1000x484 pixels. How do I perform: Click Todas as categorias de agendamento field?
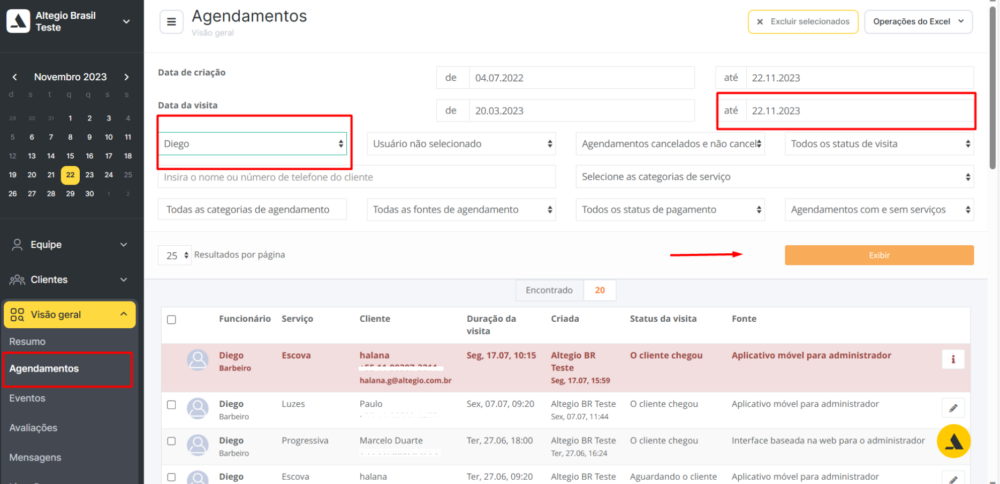pos(253,209)
